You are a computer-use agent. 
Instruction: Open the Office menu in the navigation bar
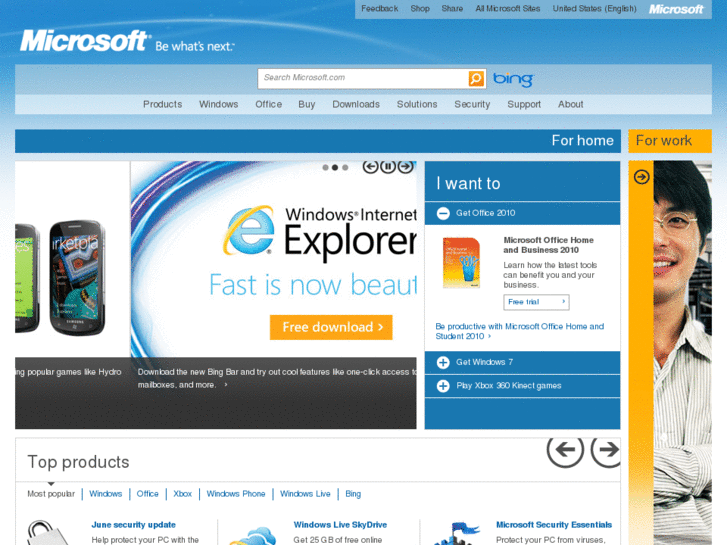click(268, 104)
